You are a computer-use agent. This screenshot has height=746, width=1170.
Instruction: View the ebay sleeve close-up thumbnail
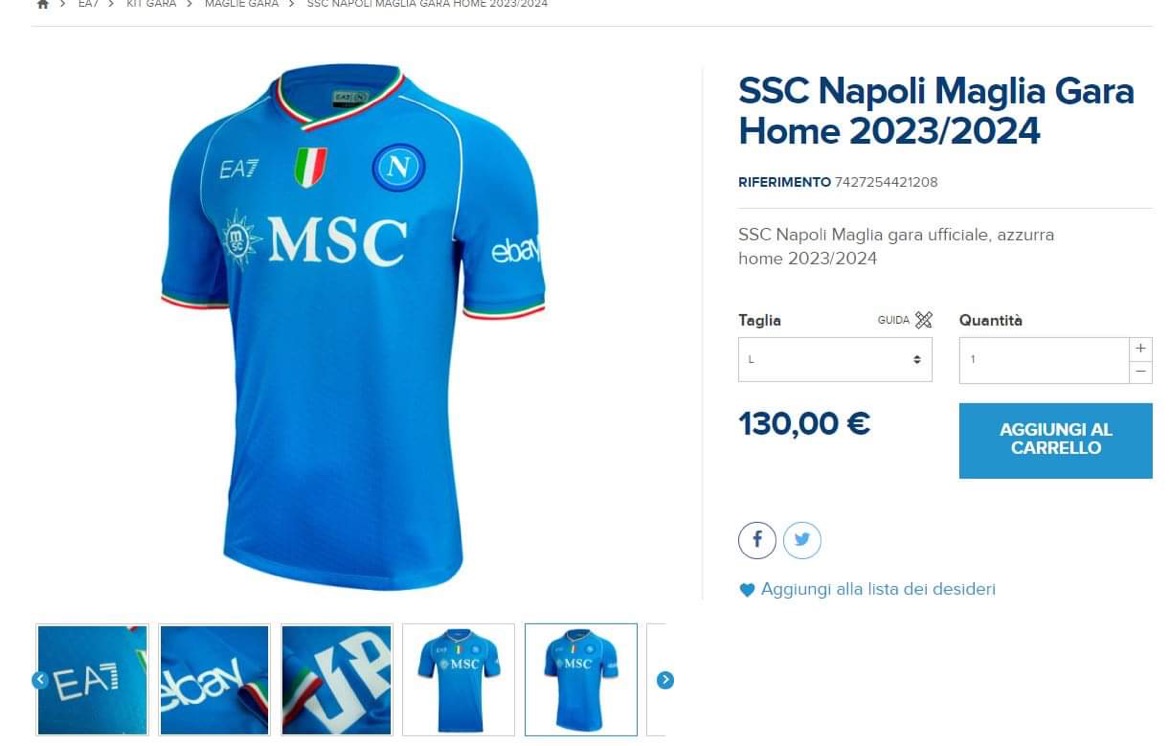[214, 680]
